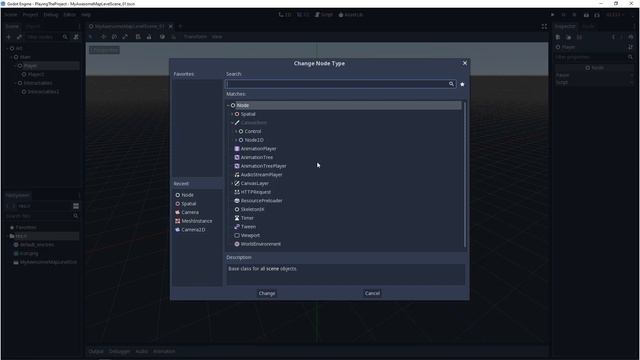Collapse the CanvasItem branch arrow
Screen dimensions: 640x360
tap(232, 122)
